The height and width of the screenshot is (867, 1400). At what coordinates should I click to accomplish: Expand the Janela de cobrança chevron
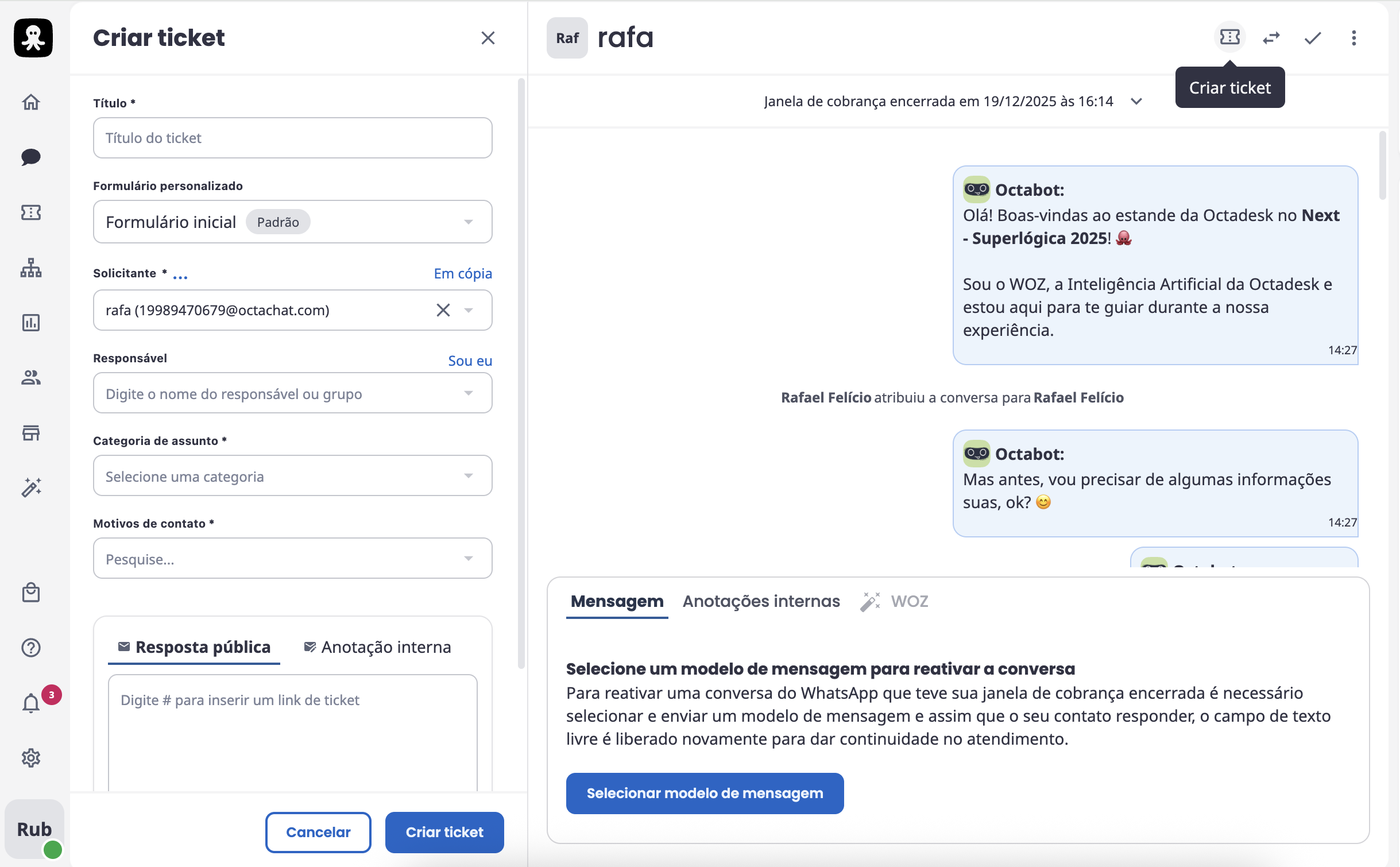1136,102
